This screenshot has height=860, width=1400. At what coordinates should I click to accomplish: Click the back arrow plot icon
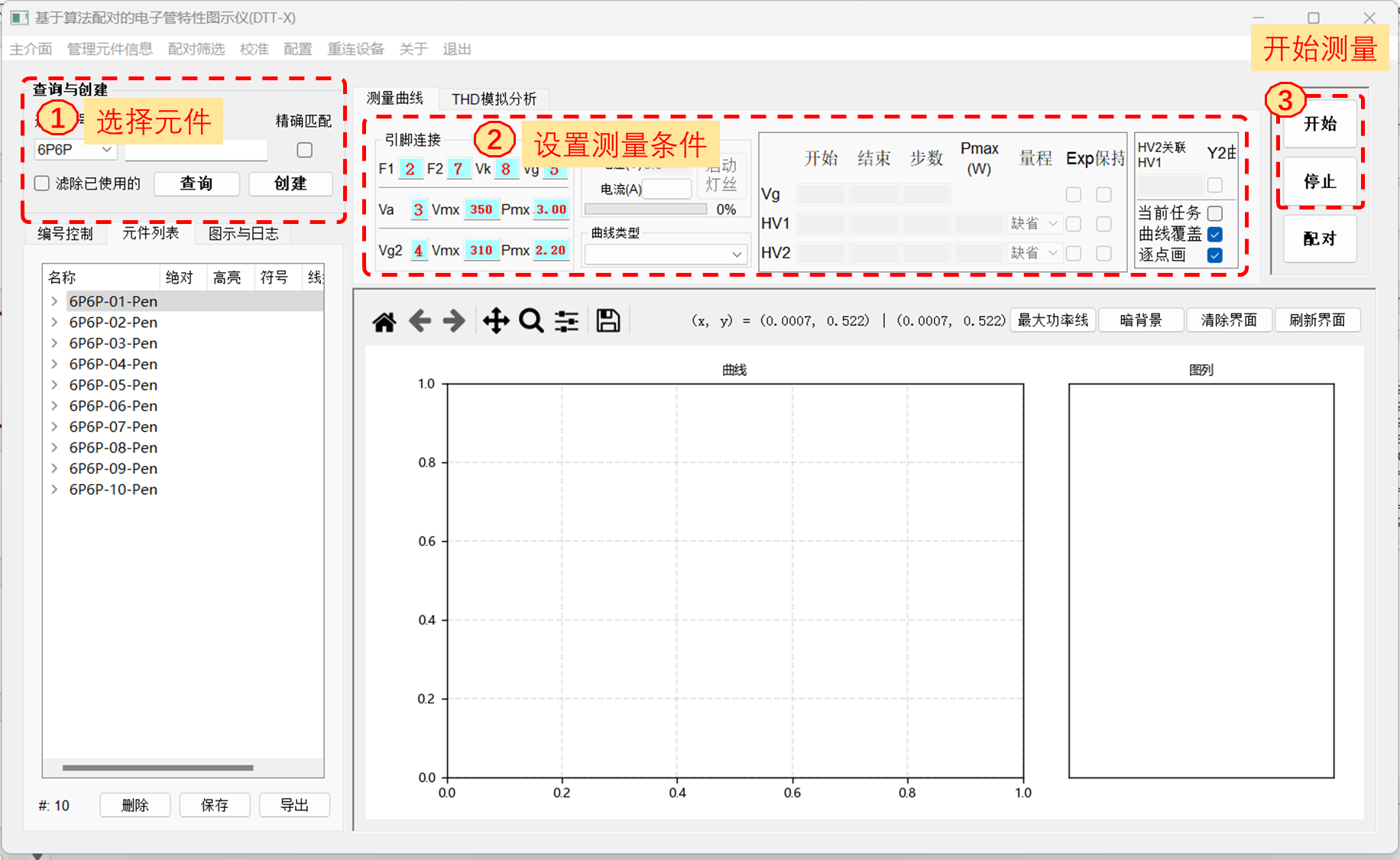point(420,321)
